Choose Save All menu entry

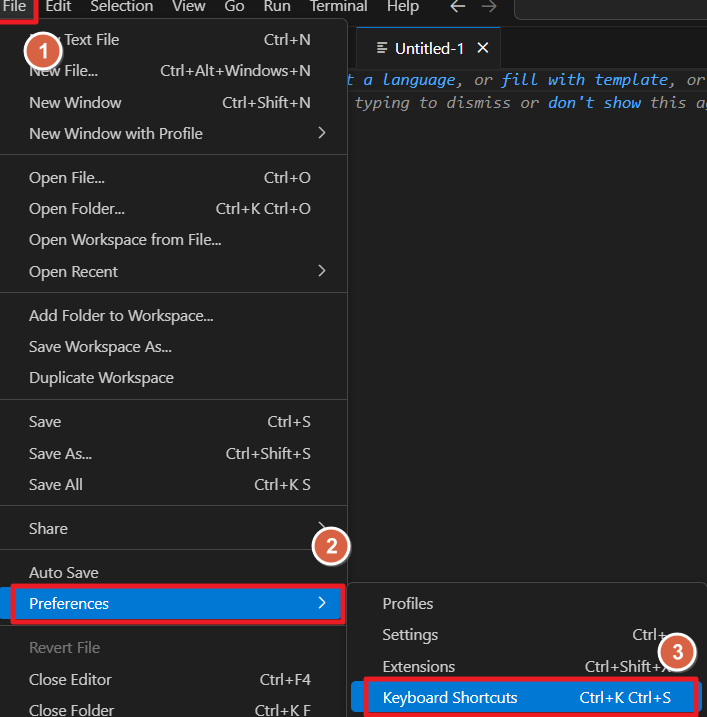point(173,485)
